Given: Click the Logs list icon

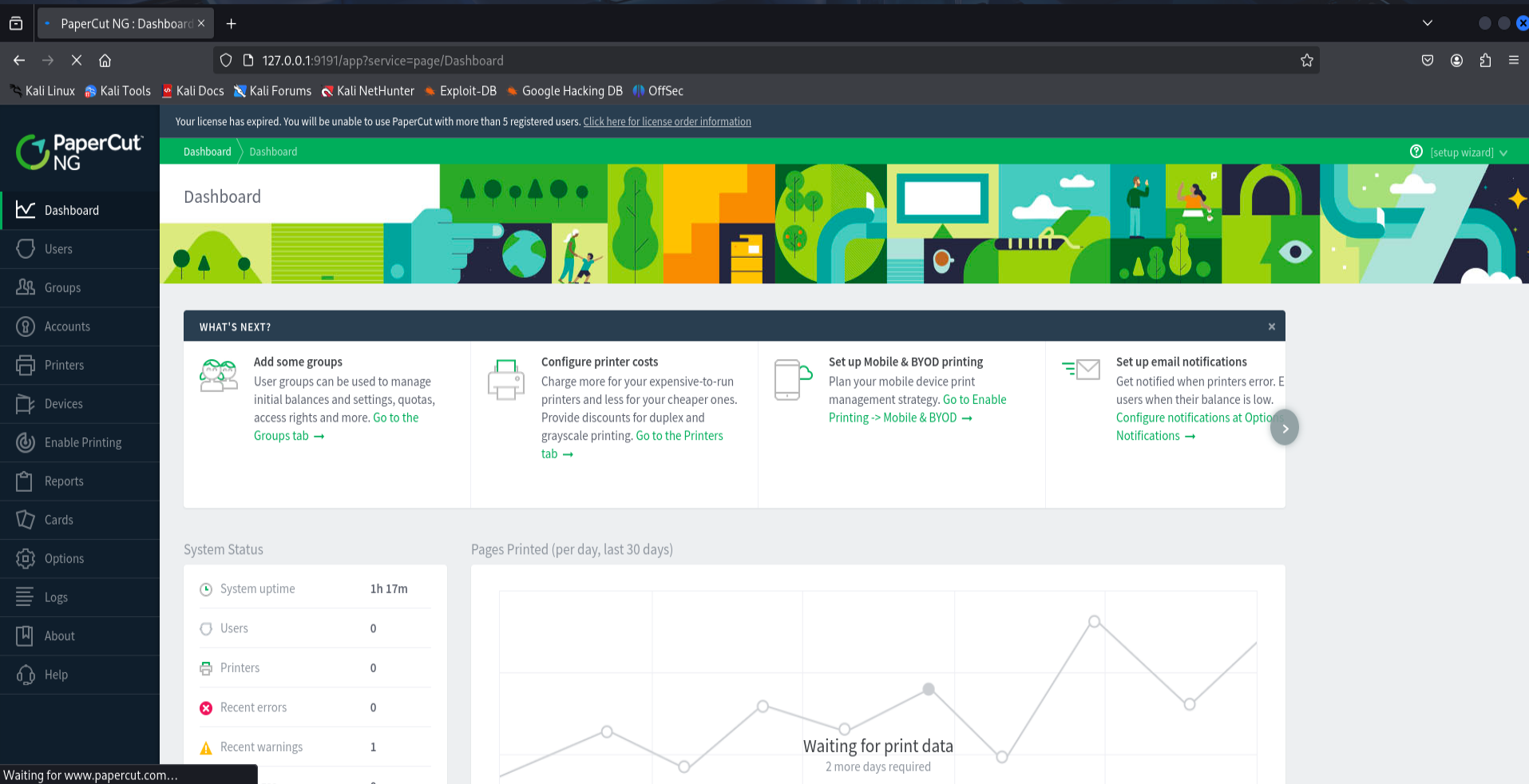Looking at the screenshot, I should tap(26, 597).
